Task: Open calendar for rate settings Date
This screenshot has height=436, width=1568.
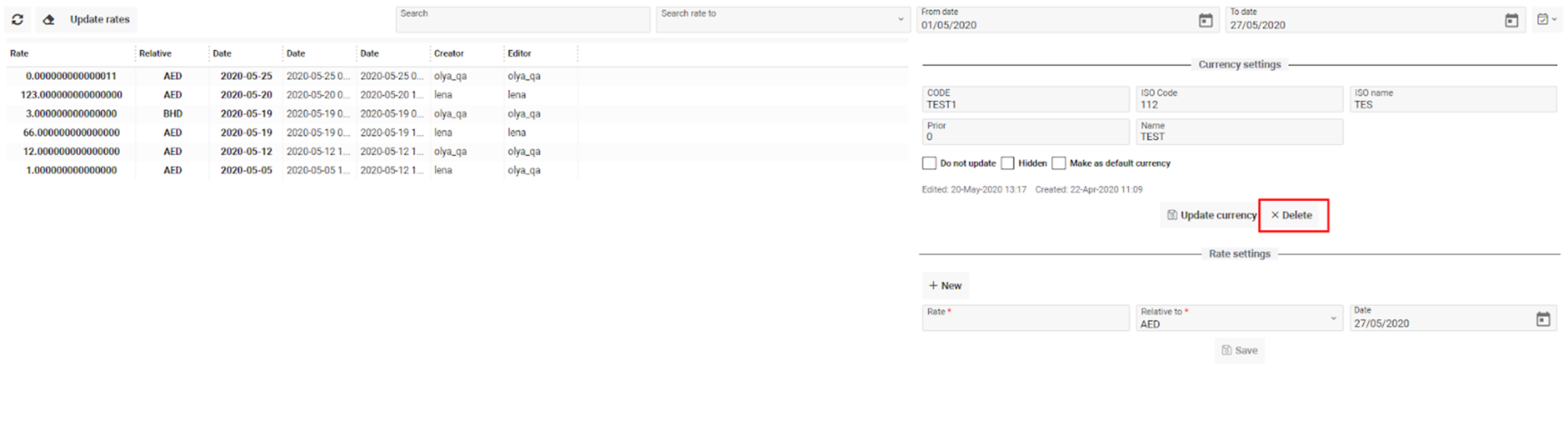Action: point(1543,319)
